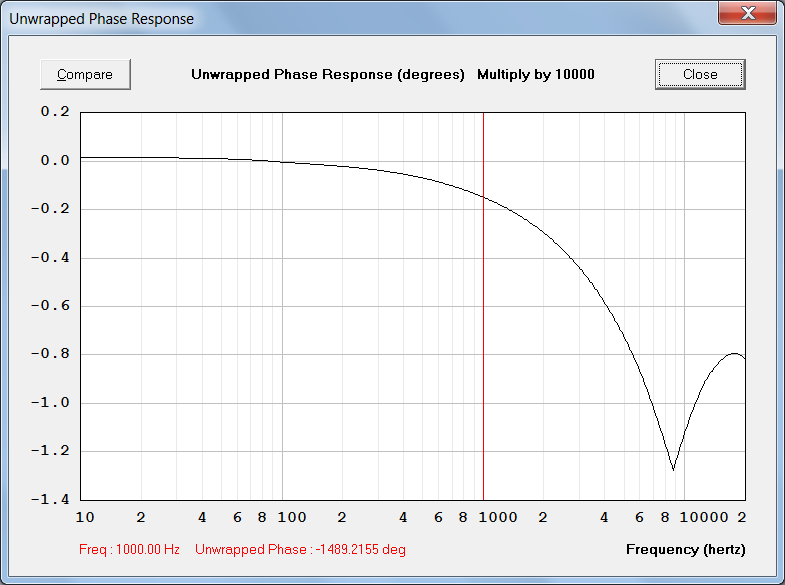Click the 10 x-axis label
The height and width of the screenshot is (585, 785).
click(85, 517)
